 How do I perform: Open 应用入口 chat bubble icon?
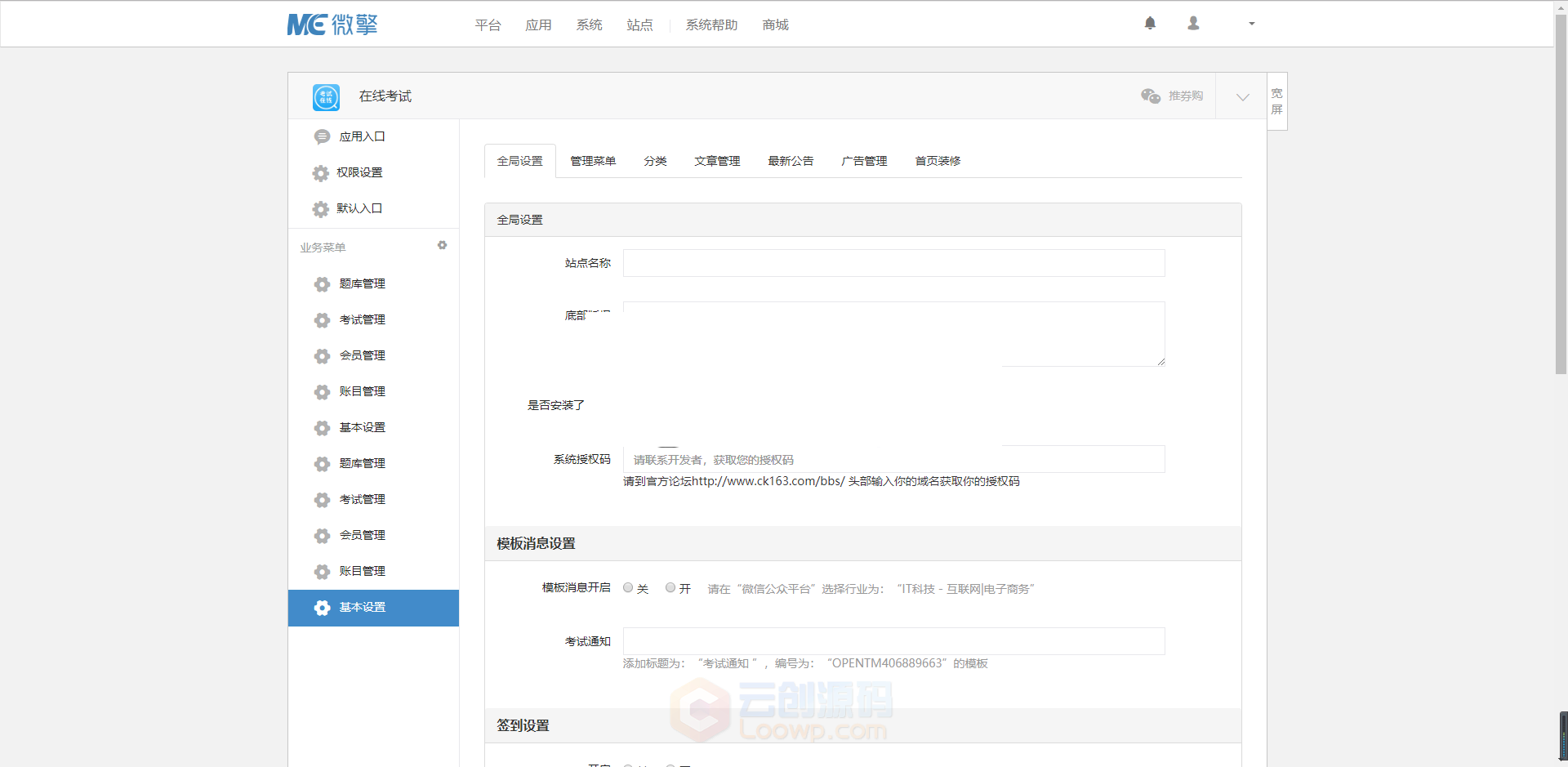pos(322,137)
